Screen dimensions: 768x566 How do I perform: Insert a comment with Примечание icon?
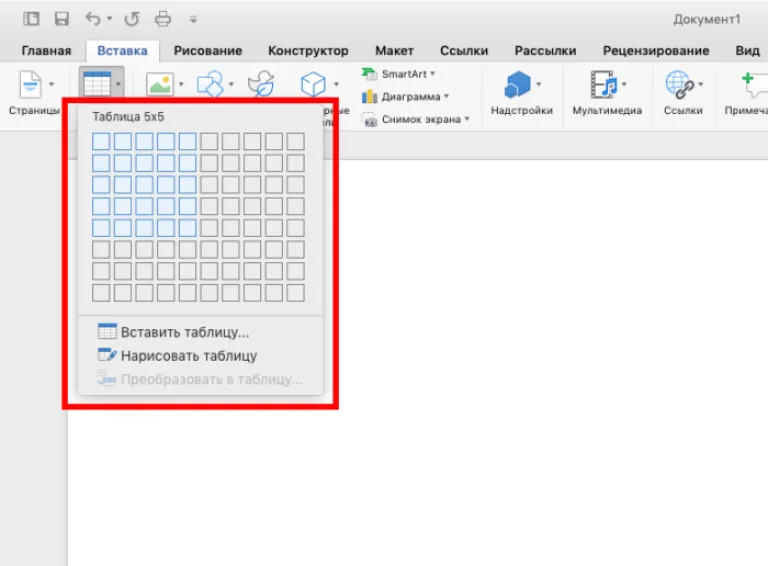(754, 84)
